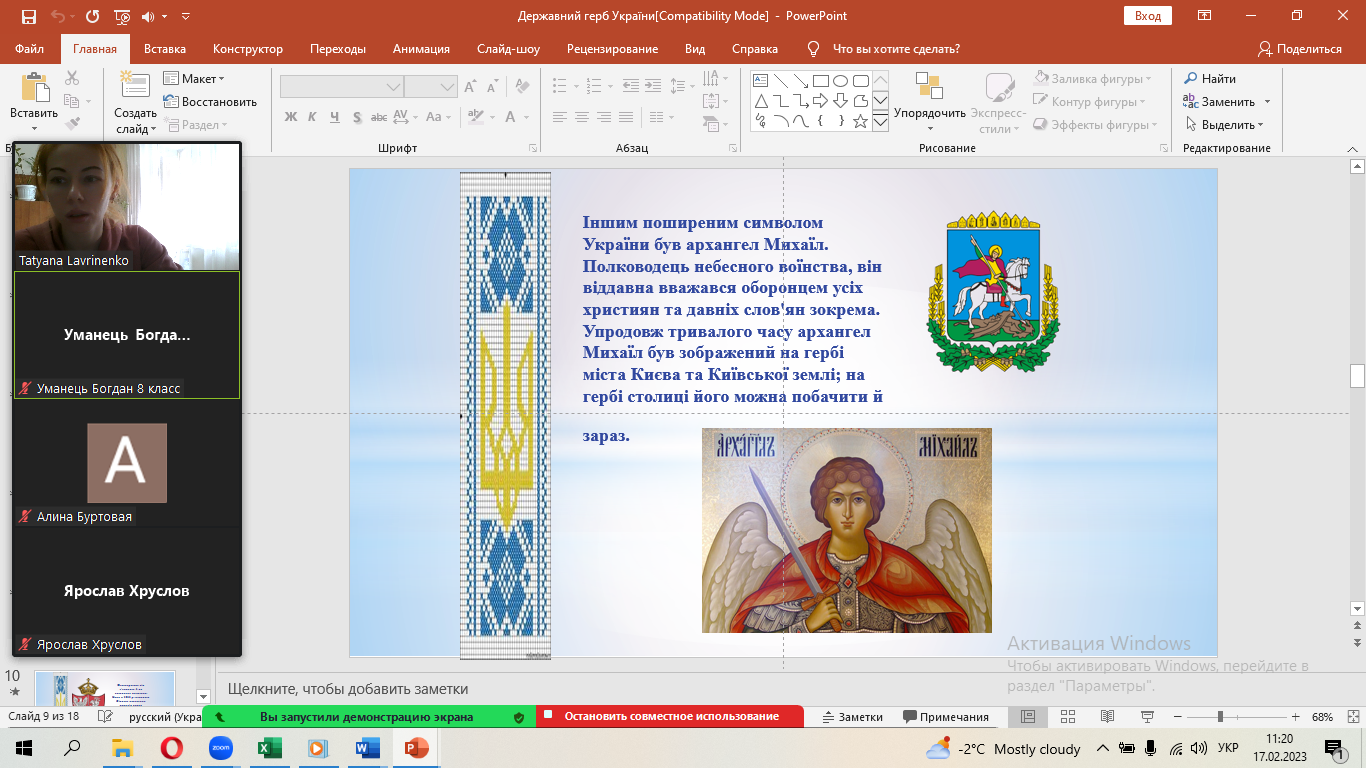Switch to the Анимация tab

[421, 49]
